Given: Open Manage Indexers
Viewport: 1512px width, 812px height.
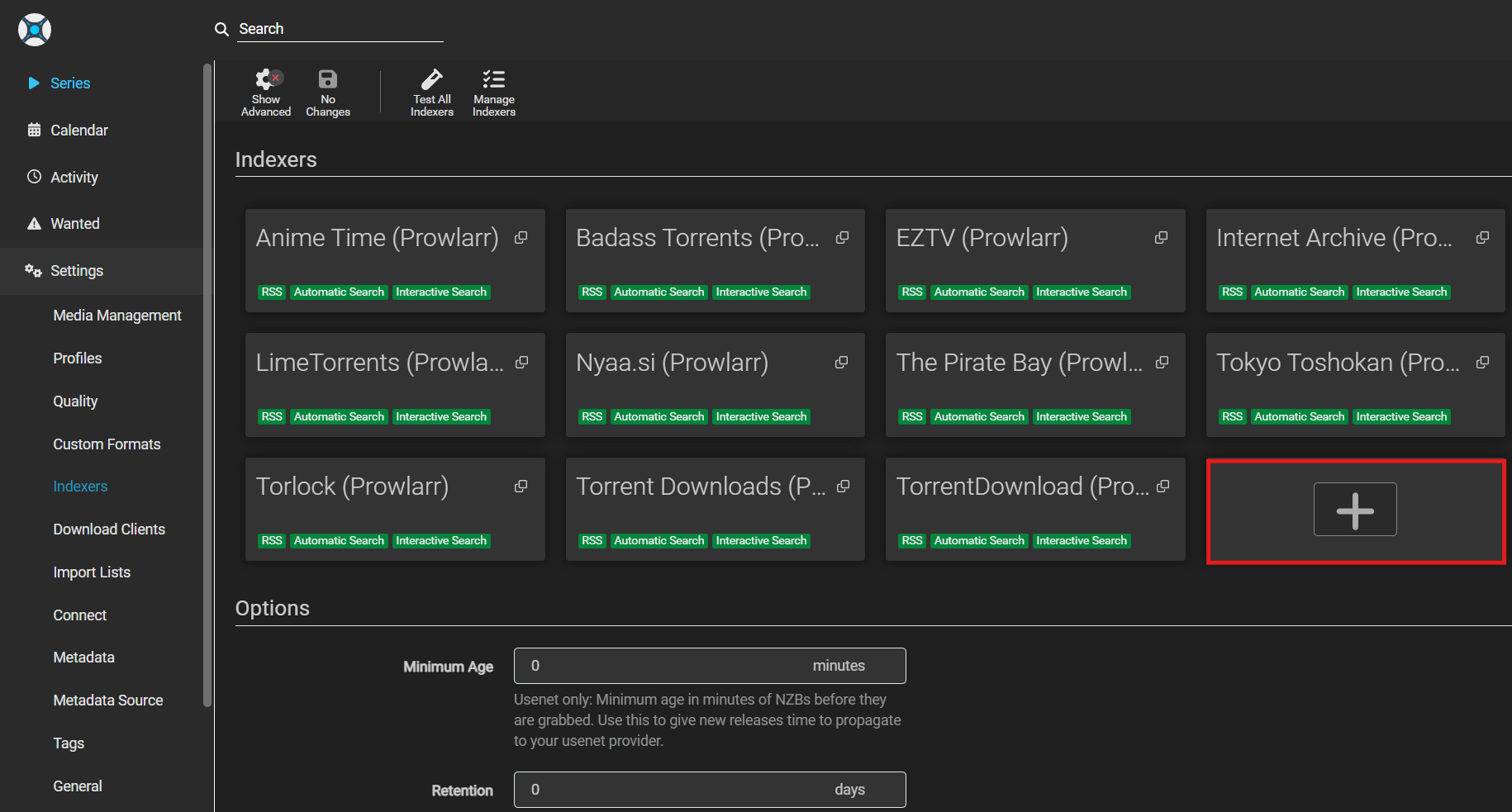Looking at the screenshot, I should [494, 93].
